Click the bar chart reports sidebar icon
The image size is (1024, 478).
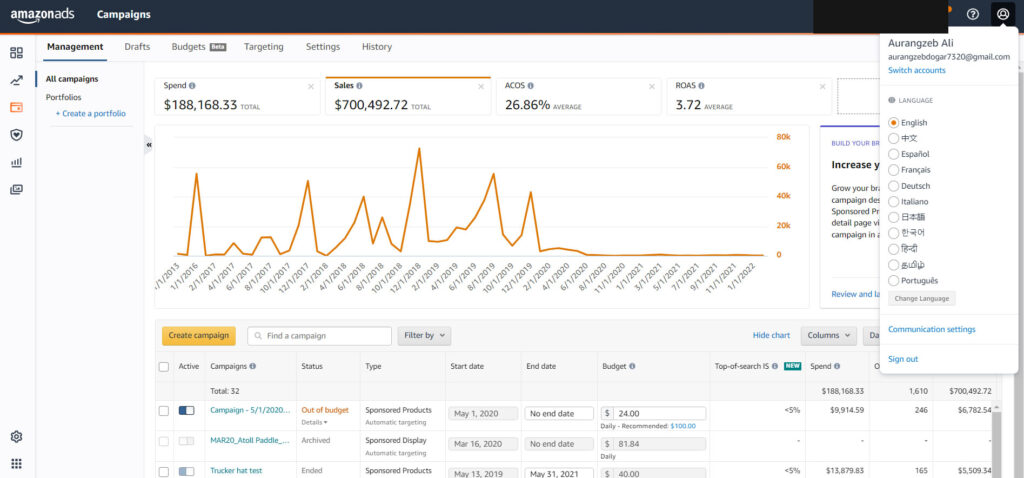(x=16, y=162)
